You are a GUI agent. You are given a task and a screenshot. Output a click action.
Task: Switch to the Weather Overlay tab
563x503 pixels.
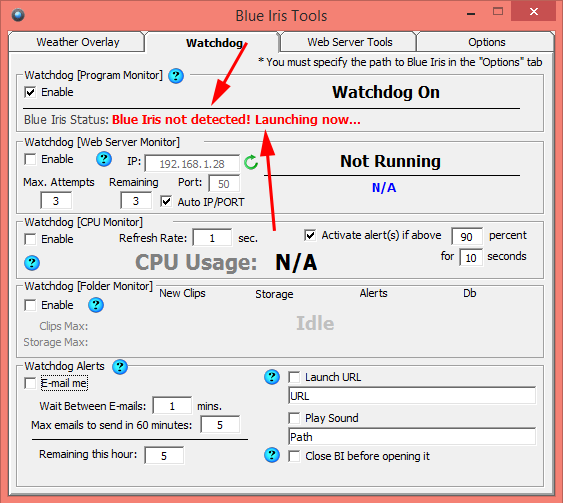[77, 42]
